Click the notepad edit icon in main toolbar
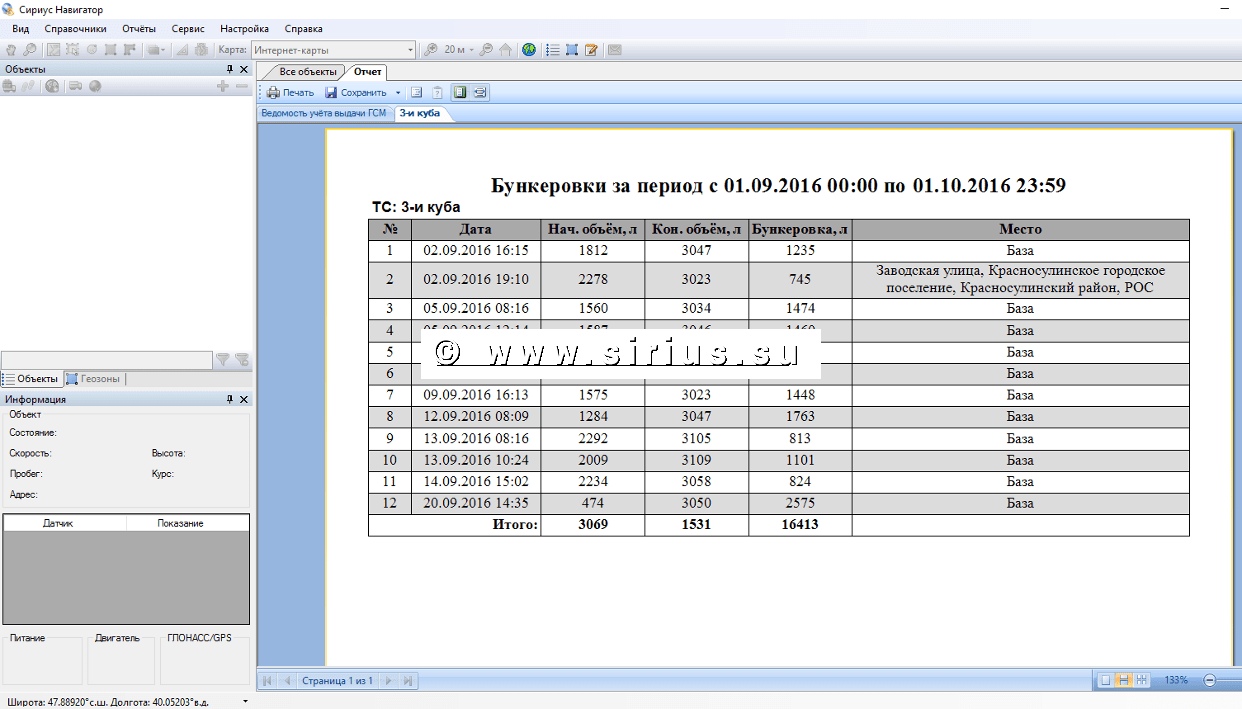 [x=591, y=50]
